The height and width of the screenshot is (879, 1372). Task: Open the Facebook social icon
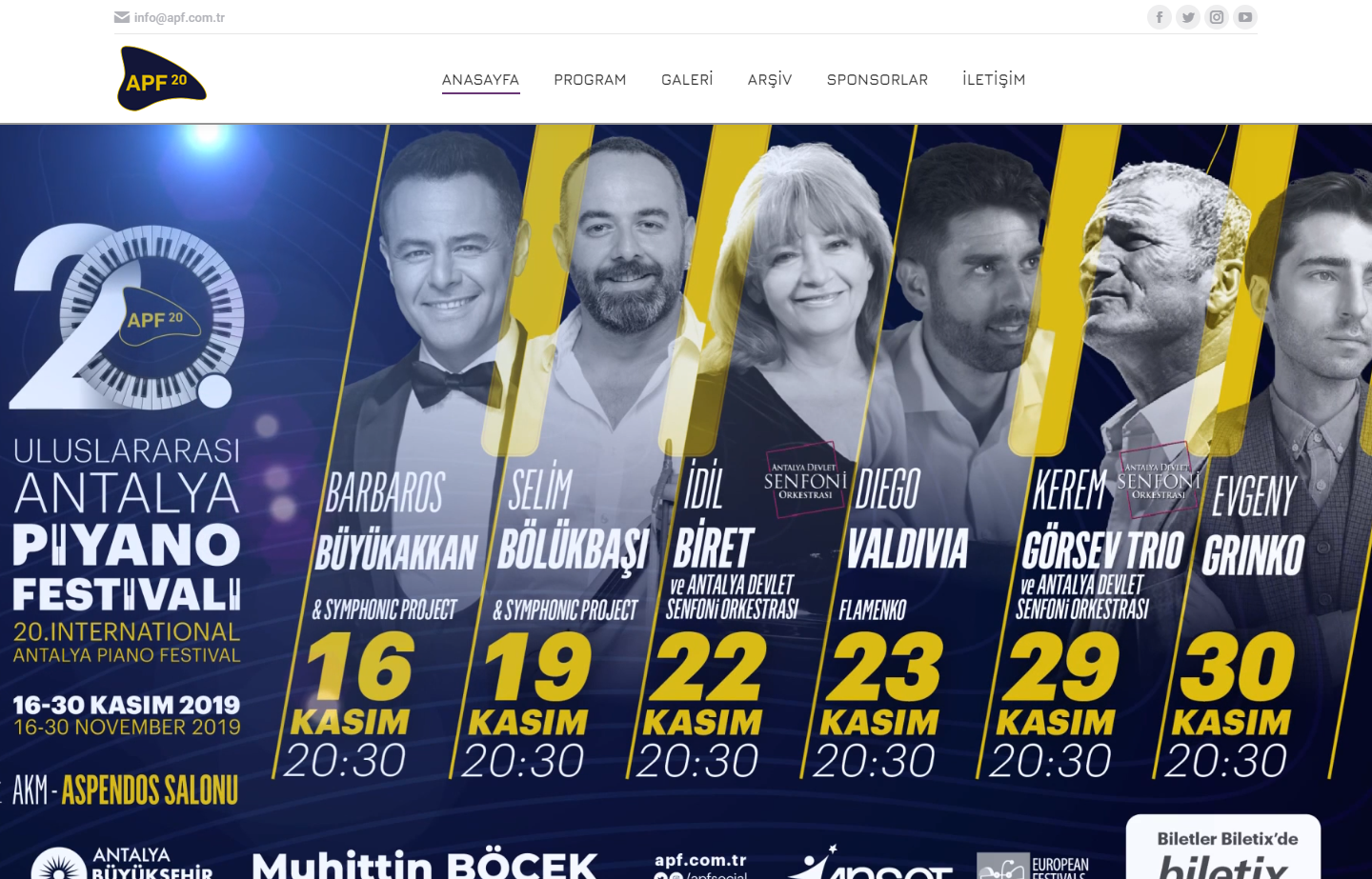(x=1160, y=17)
